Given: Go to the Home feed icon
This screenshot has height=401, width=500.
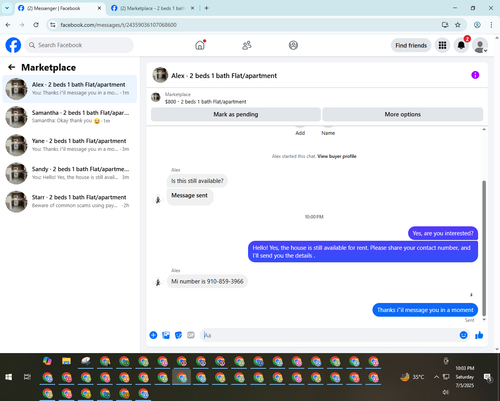Looking at the screenshot, I should pos(200,45).
